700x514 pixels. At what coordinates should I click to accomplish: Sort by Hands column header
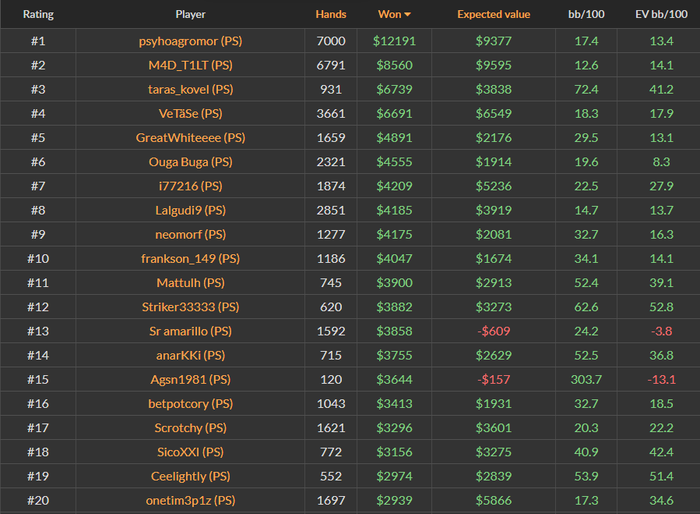click(331, 15)
